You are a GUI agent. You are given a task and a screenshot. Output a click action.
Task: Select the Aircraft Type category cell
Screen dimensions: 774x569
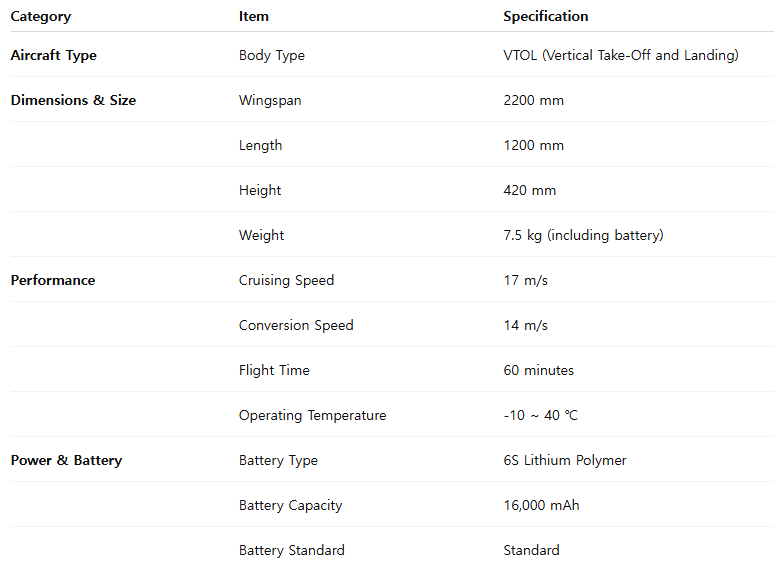coord(54,55)
